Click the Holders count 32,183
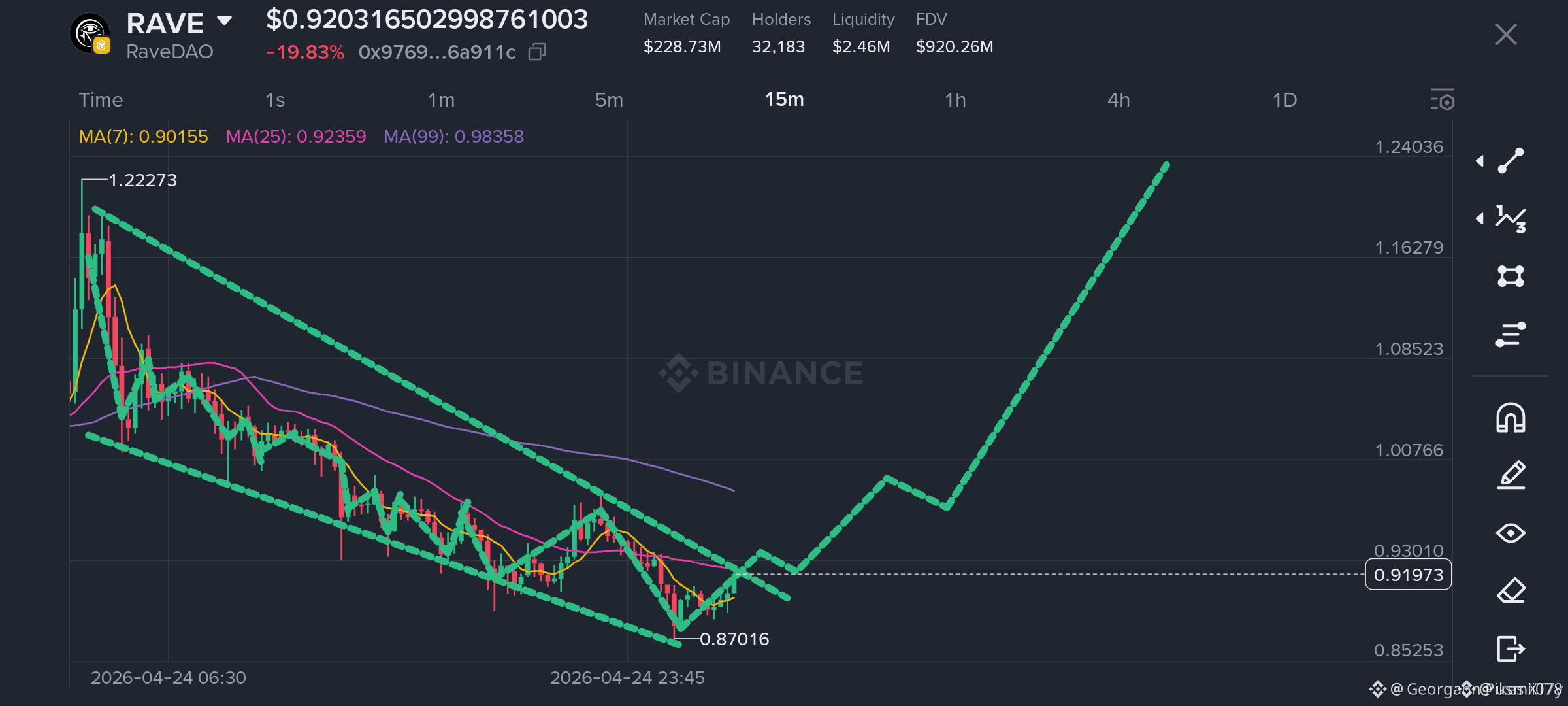Viewport: 1568px width, 706px height. [x=778, y=47]
